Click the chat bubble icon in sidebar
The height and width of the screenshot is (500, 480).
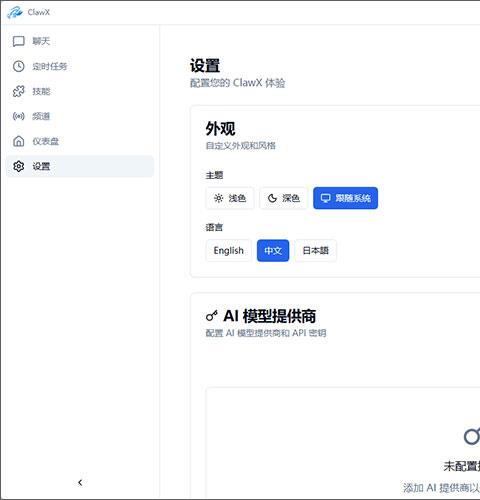(x=19, y=41)
